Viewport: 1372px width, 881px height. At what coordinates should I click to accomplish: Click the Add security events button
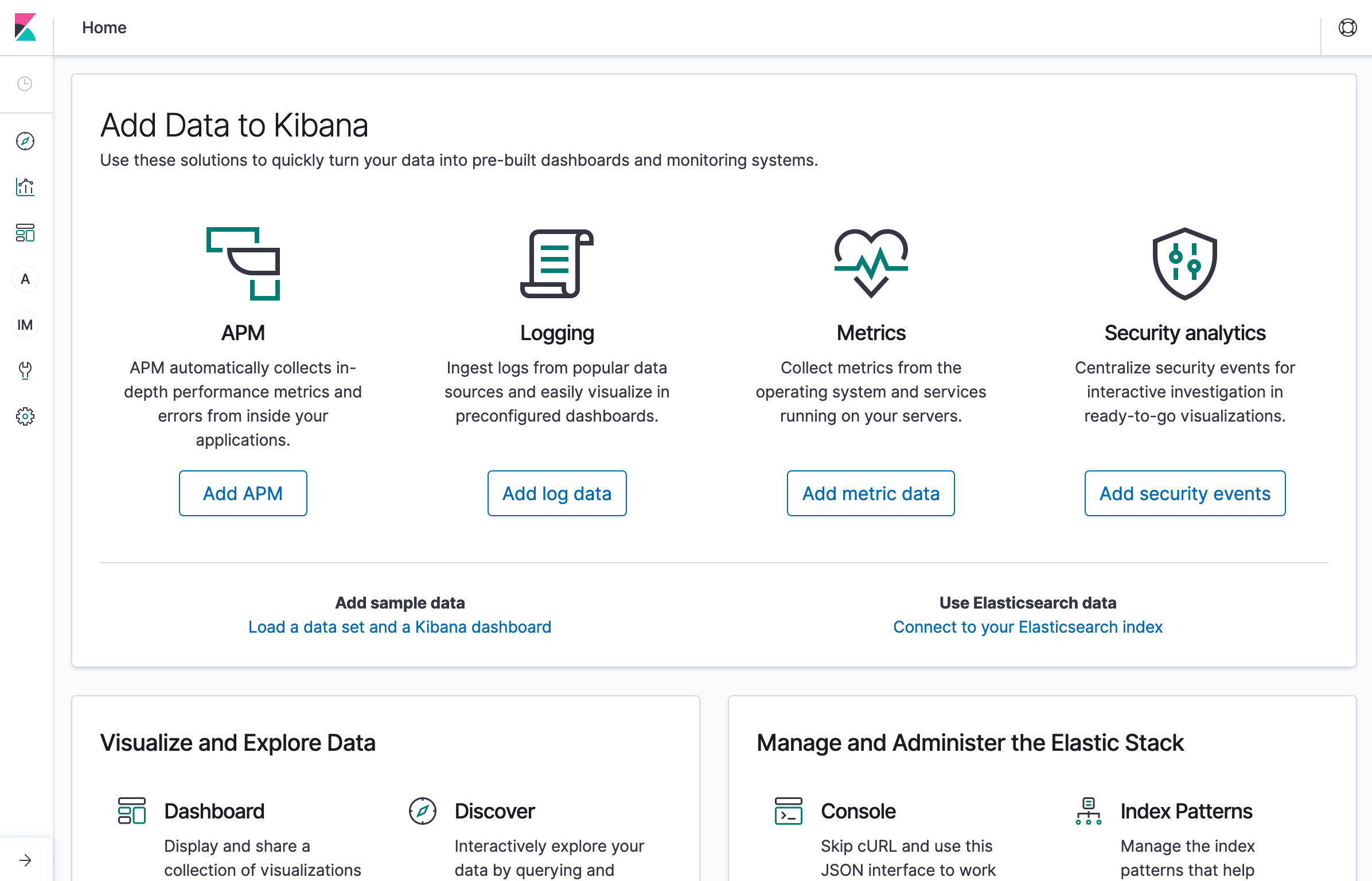1185,493
